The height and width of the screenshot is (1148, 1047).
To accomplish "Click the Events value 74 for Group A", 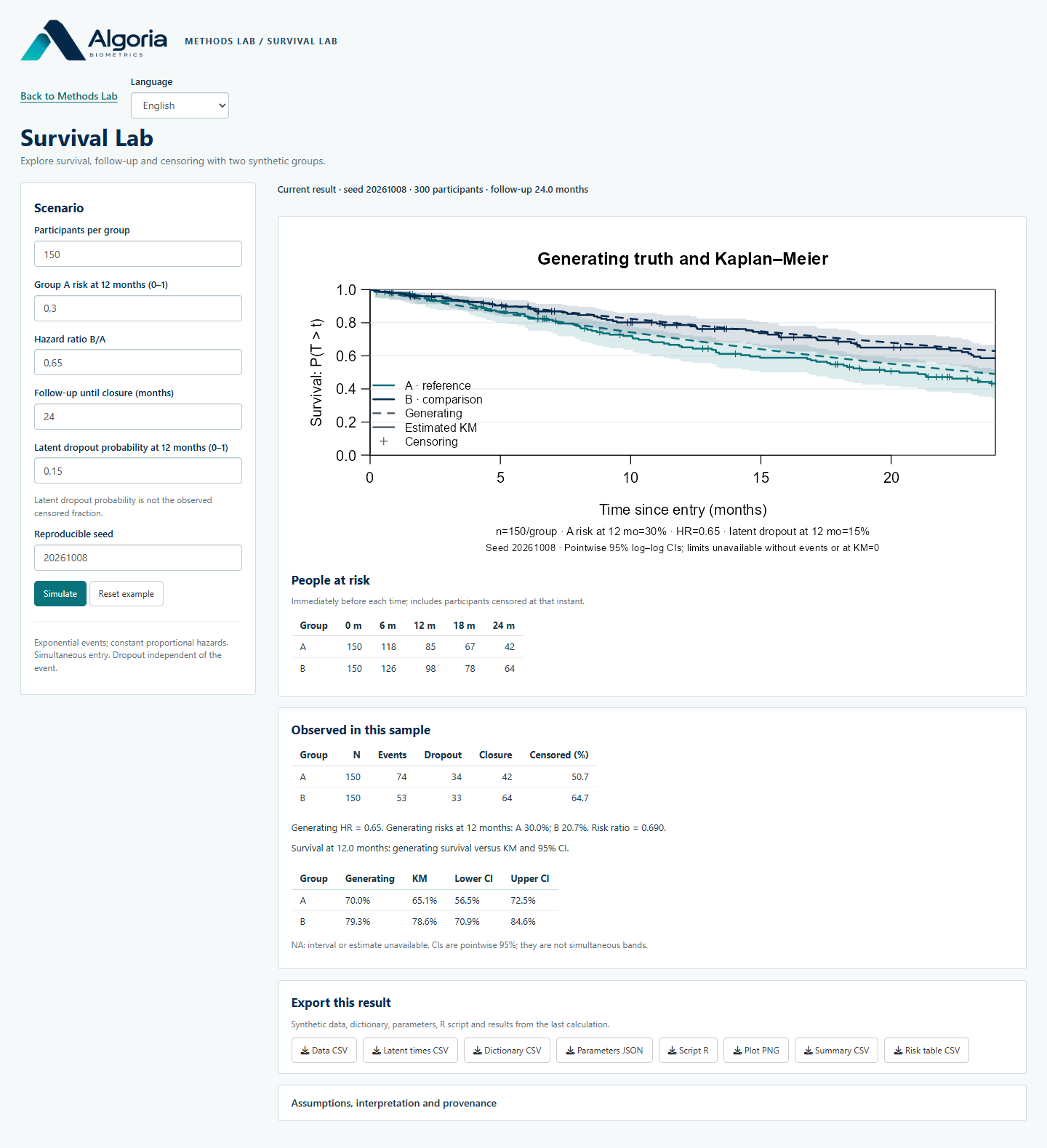I will (x=401, y=777).
